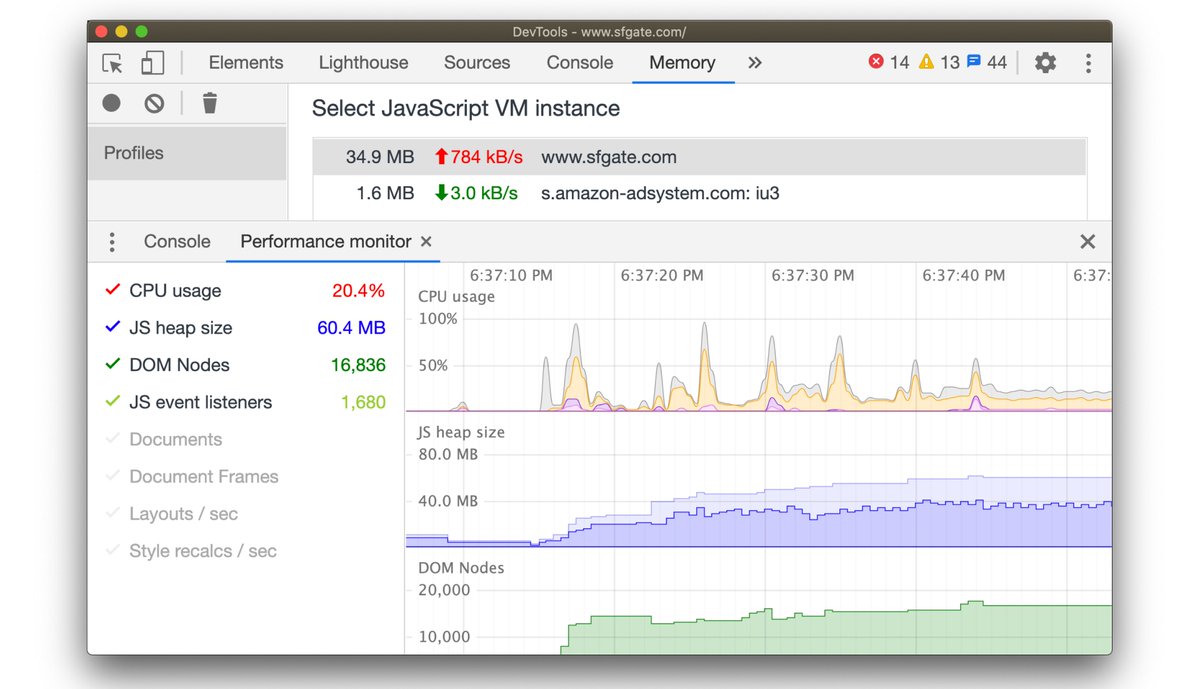Select the www.sfgate.com VM instance row

click(x=699, y=157)
